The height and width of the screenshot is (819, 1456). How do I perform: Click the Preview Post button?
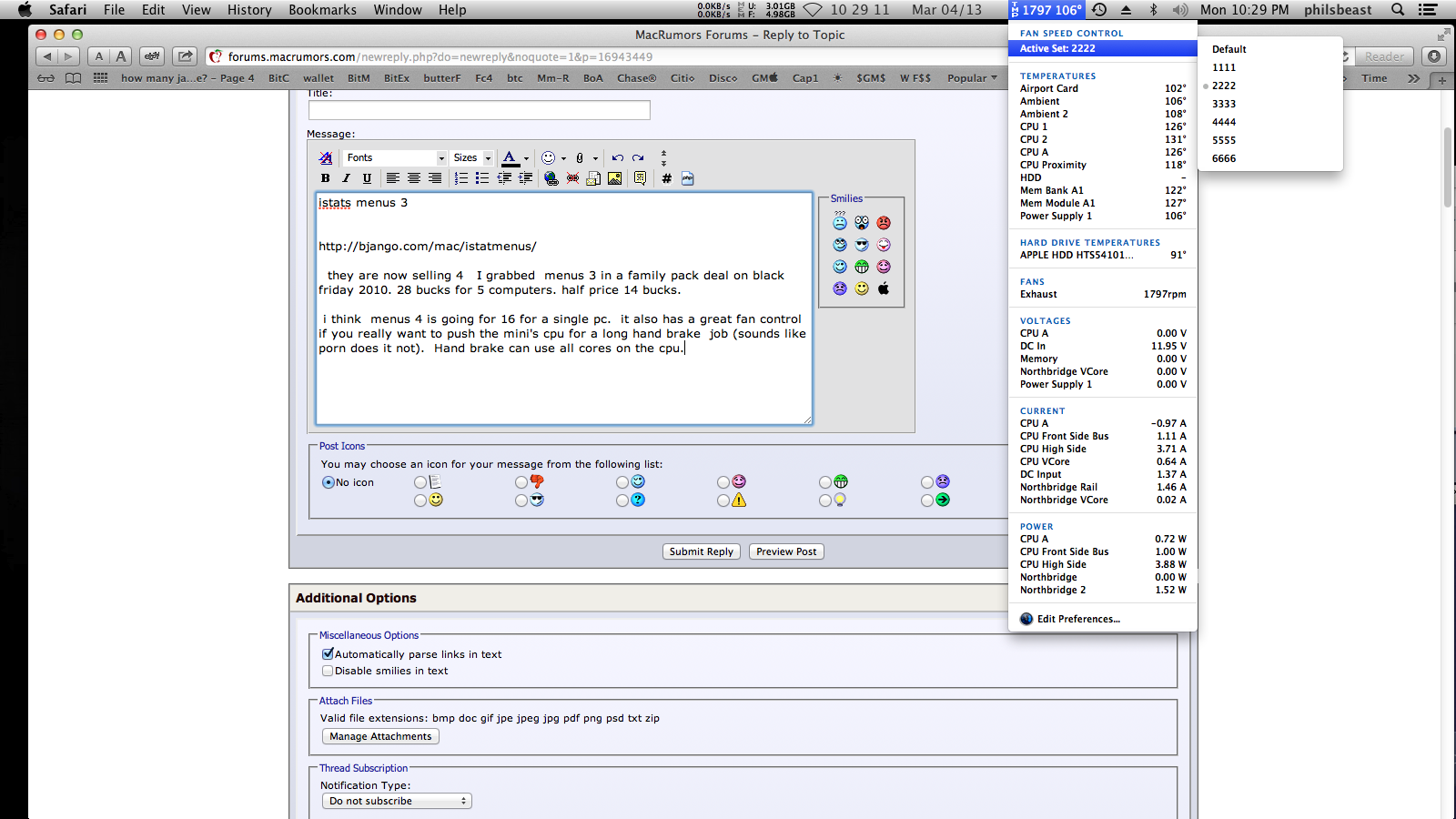786,551
